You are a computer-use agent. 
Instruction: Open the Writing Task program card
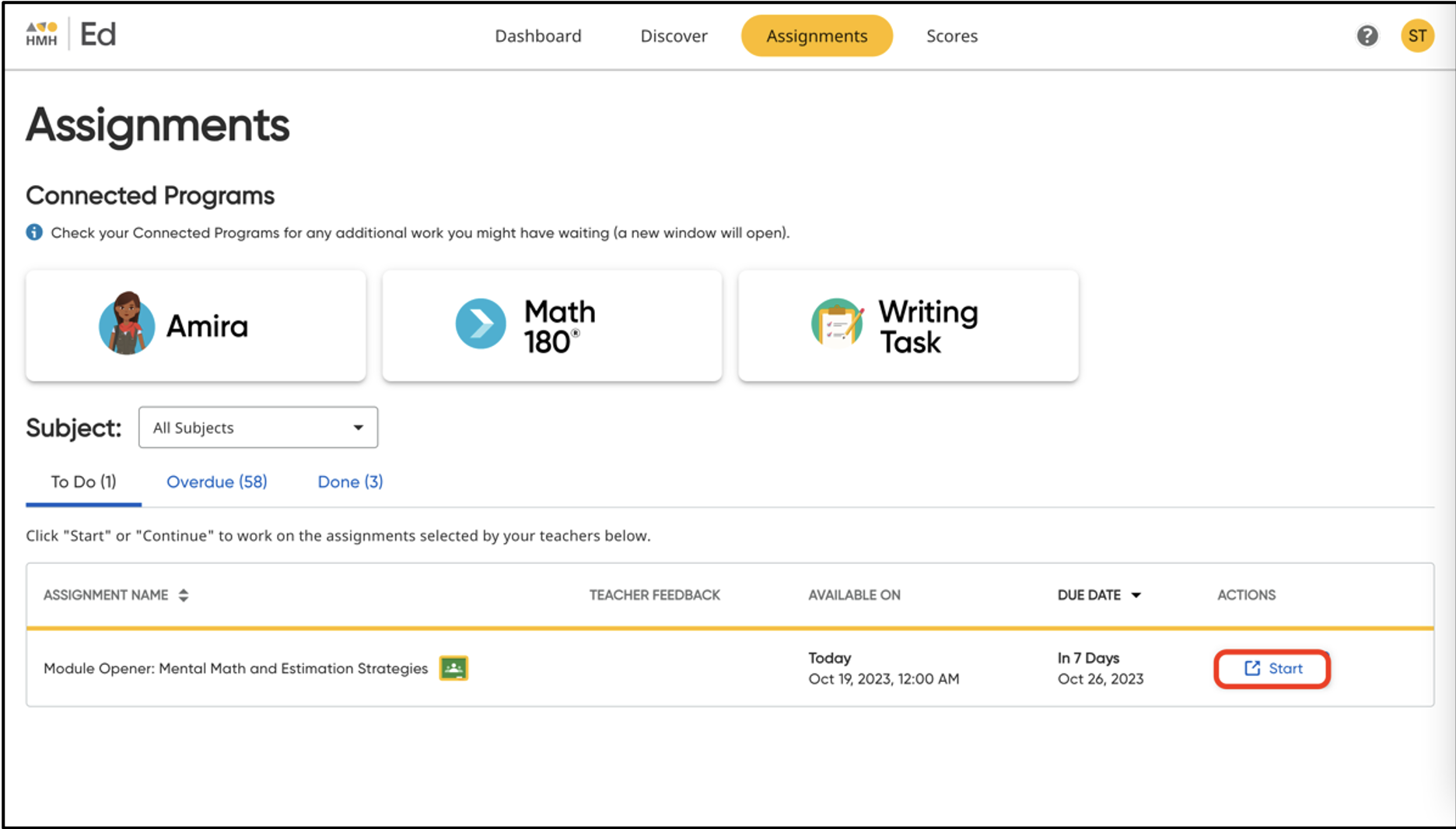[908, 325]
